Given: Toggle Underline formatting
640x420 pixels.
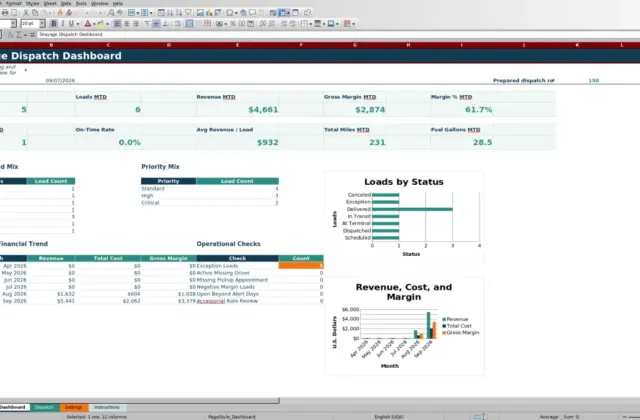Looking at the screenshot, I should pos(71,24).
